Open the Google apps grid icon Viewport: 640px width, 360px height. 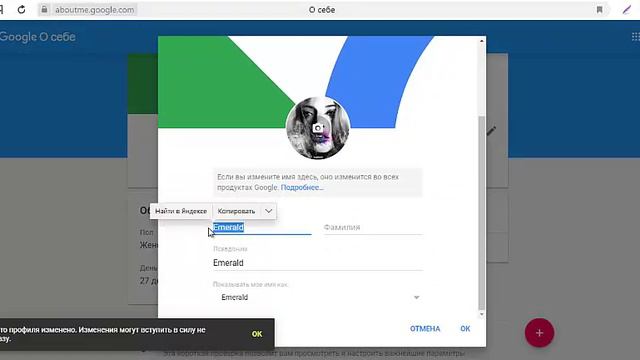(x=636, y=37)
